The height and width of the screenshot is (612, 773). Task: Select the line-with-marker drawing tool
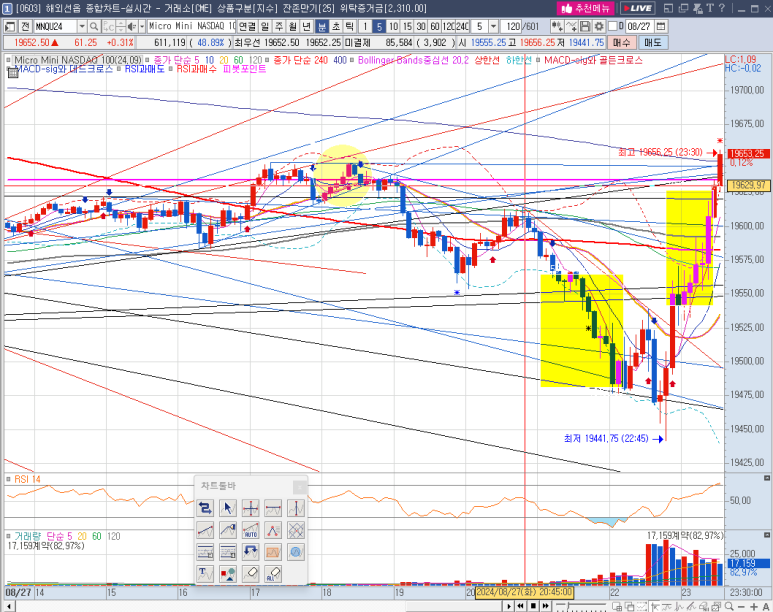(x=227, y=530)
